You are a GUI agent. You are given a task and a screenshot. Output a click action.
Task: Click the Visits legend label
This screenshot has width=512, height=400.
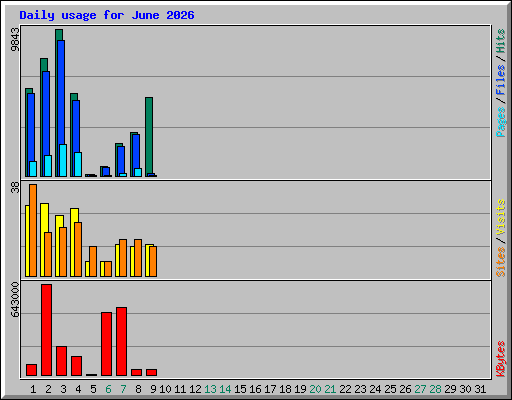point(501,218)
